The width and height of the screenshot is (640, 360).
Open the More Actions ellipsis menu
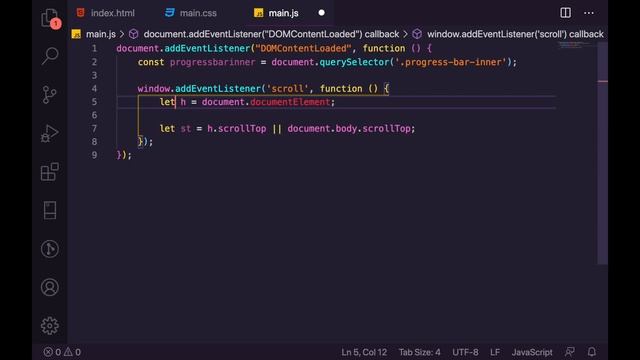[589, 13]
